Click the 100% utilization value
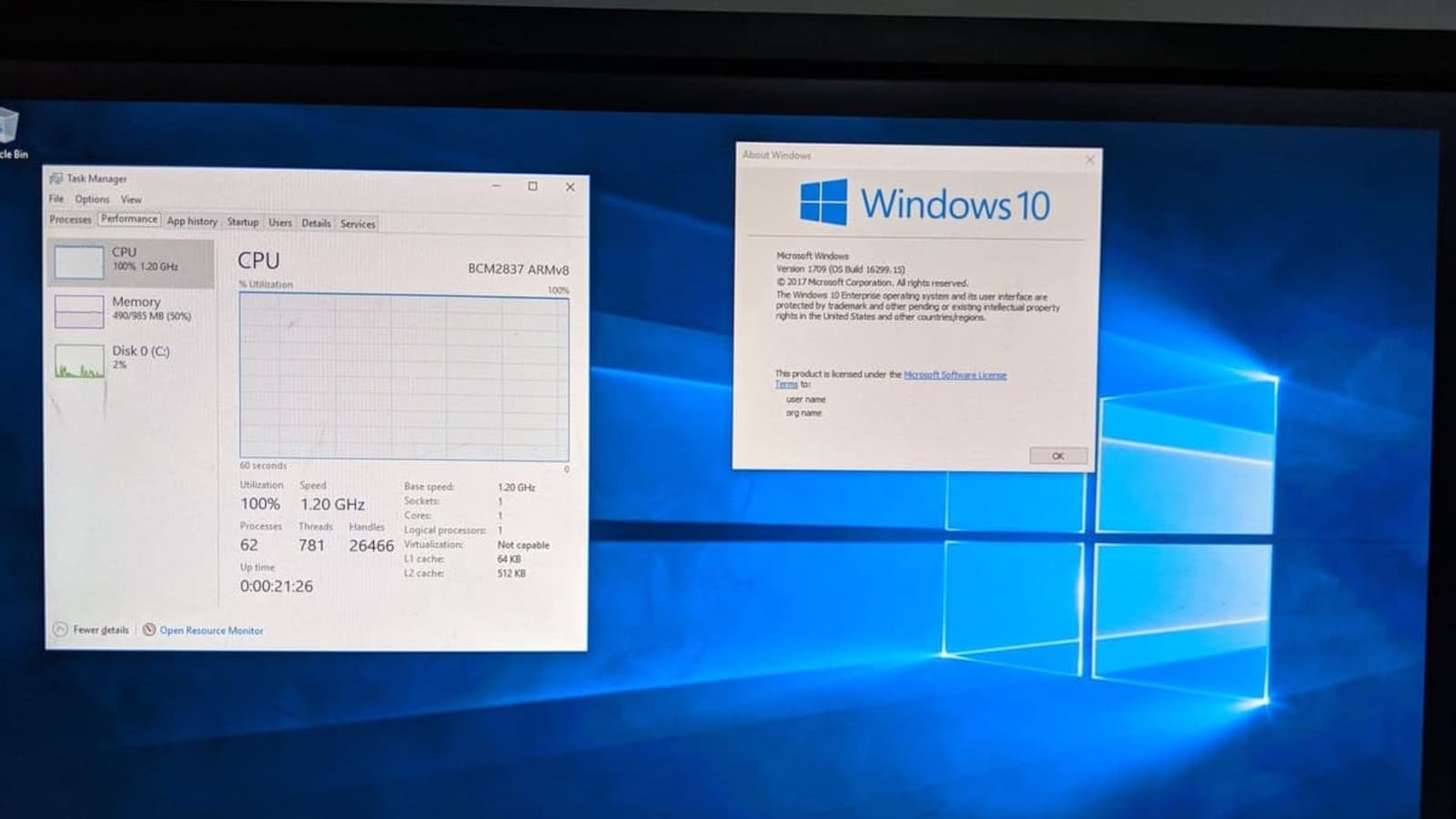This screenshot has width=1456, height=819. [x=260, y=504]
